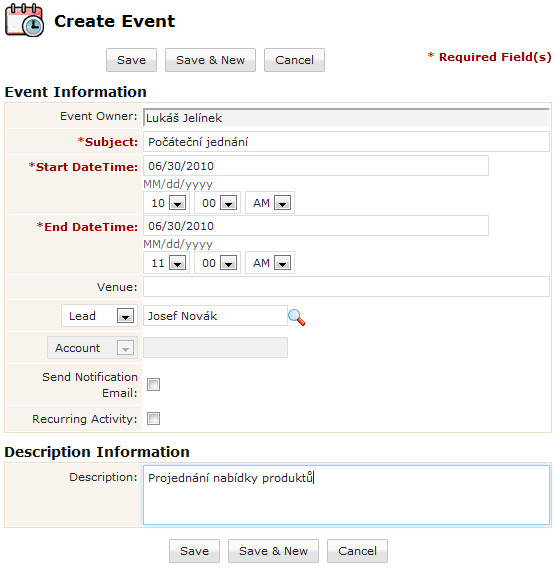Focus the Start DateTime date field
Viewport: 556px width, 569px height.
[316, 166]
